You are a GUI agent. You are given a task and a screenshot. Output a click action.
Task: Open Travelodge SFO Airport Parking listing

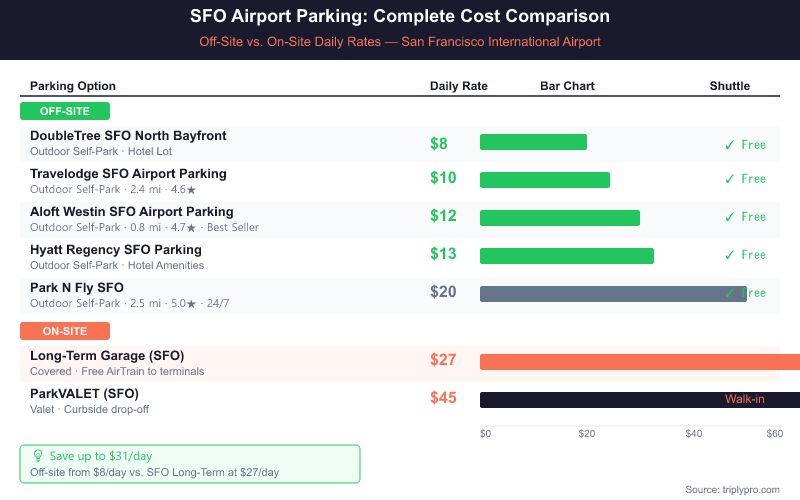coord(128,174)
